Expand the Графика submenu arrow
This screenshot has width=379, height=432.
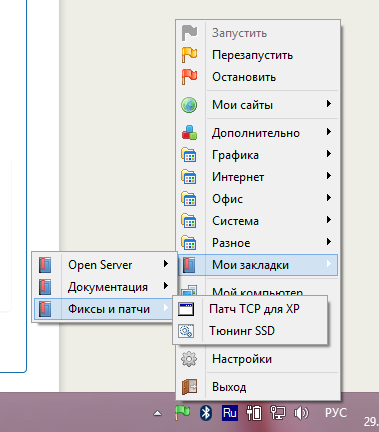coord(329,154)
